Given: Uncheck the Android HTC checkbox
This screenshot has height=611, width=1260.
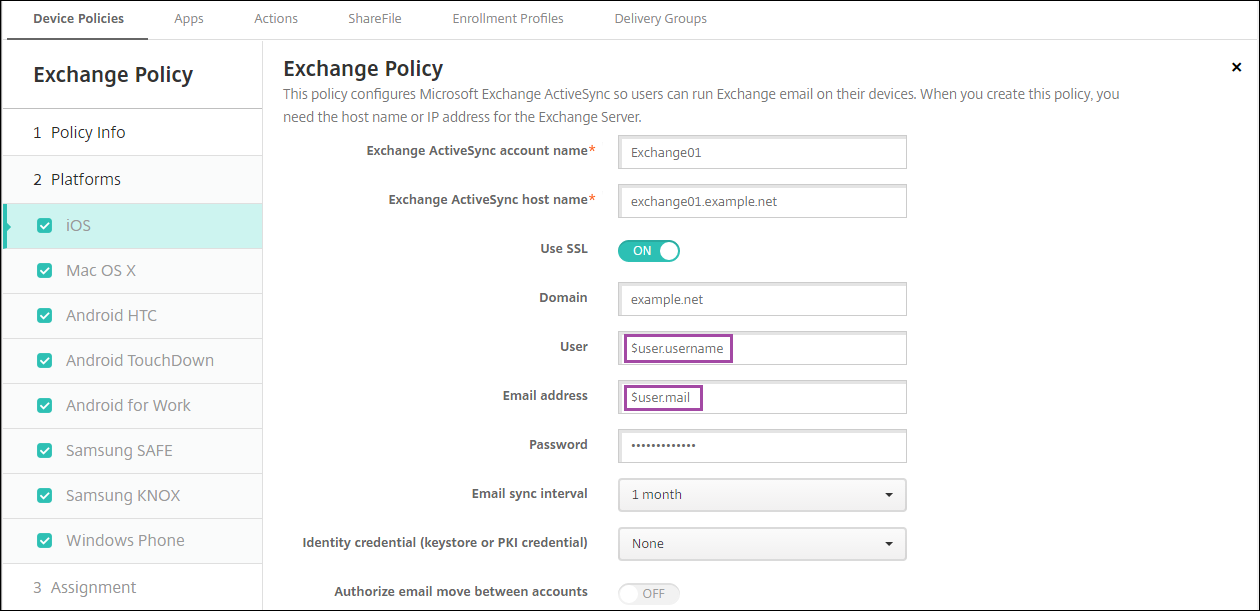Looking at the screenshot, I should point(44,316).
